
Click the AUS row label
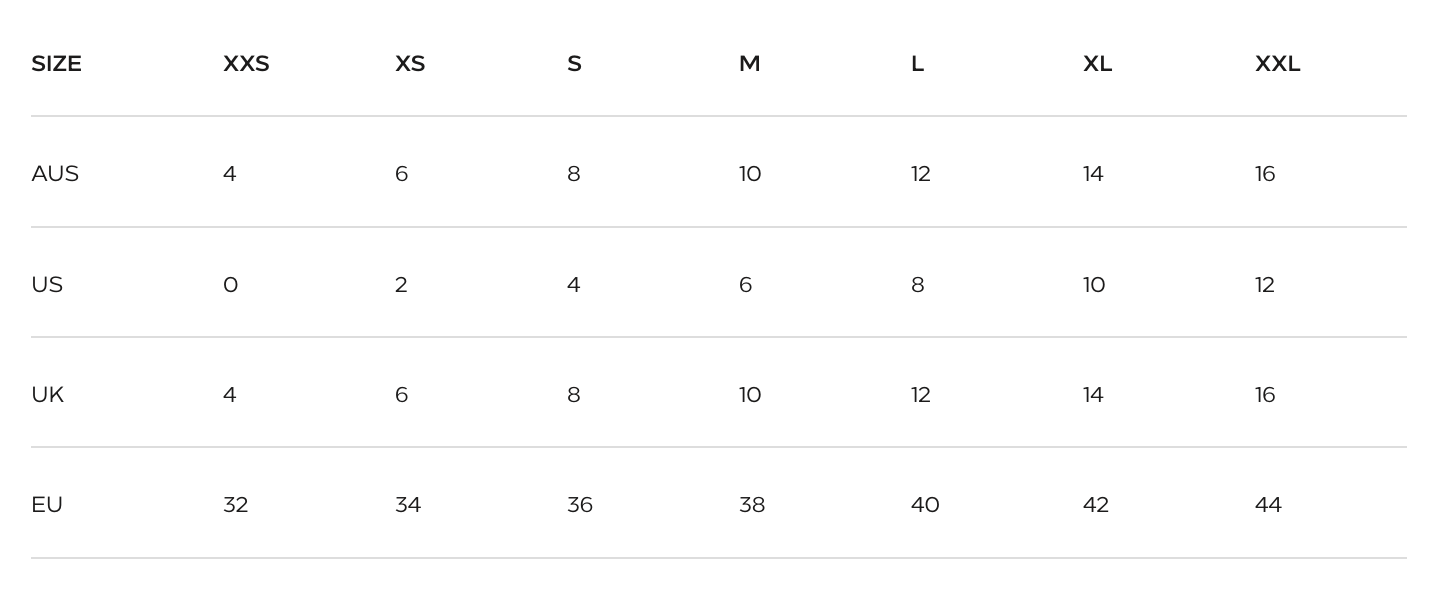[x=55, y=174]
